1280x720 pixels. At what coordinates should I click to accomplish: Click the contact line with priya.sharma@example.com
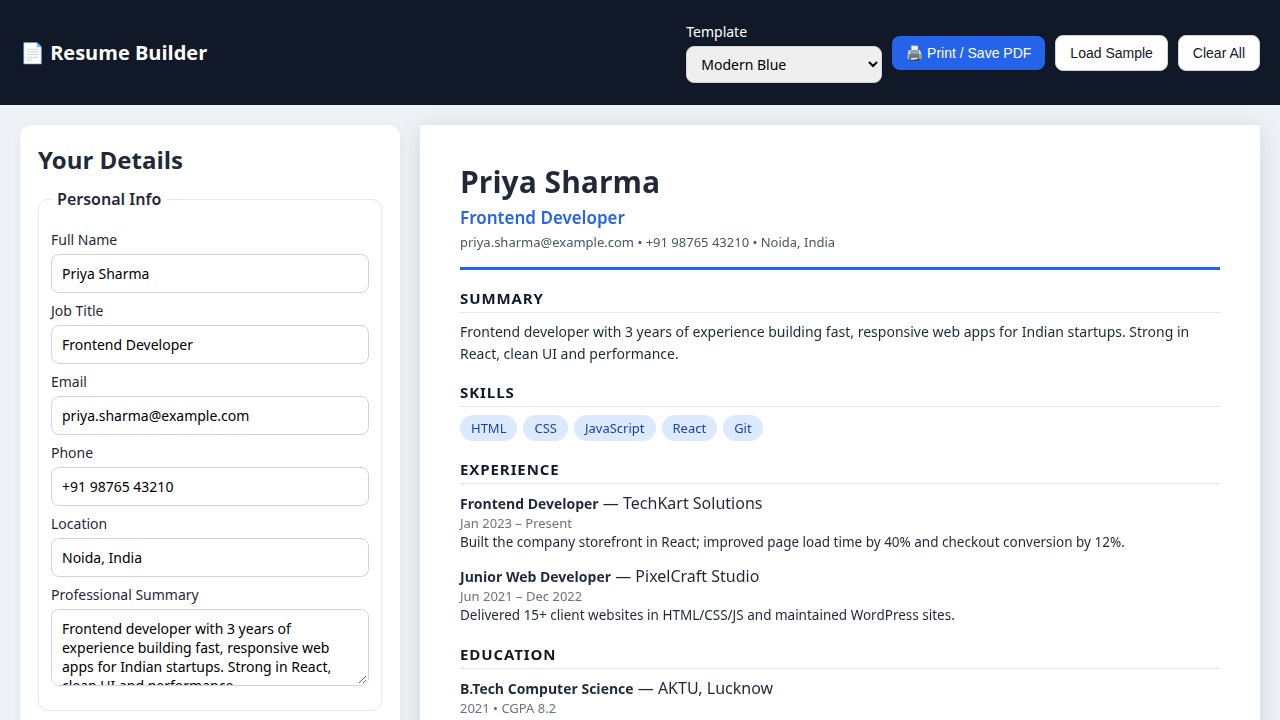tap(647, 242)
